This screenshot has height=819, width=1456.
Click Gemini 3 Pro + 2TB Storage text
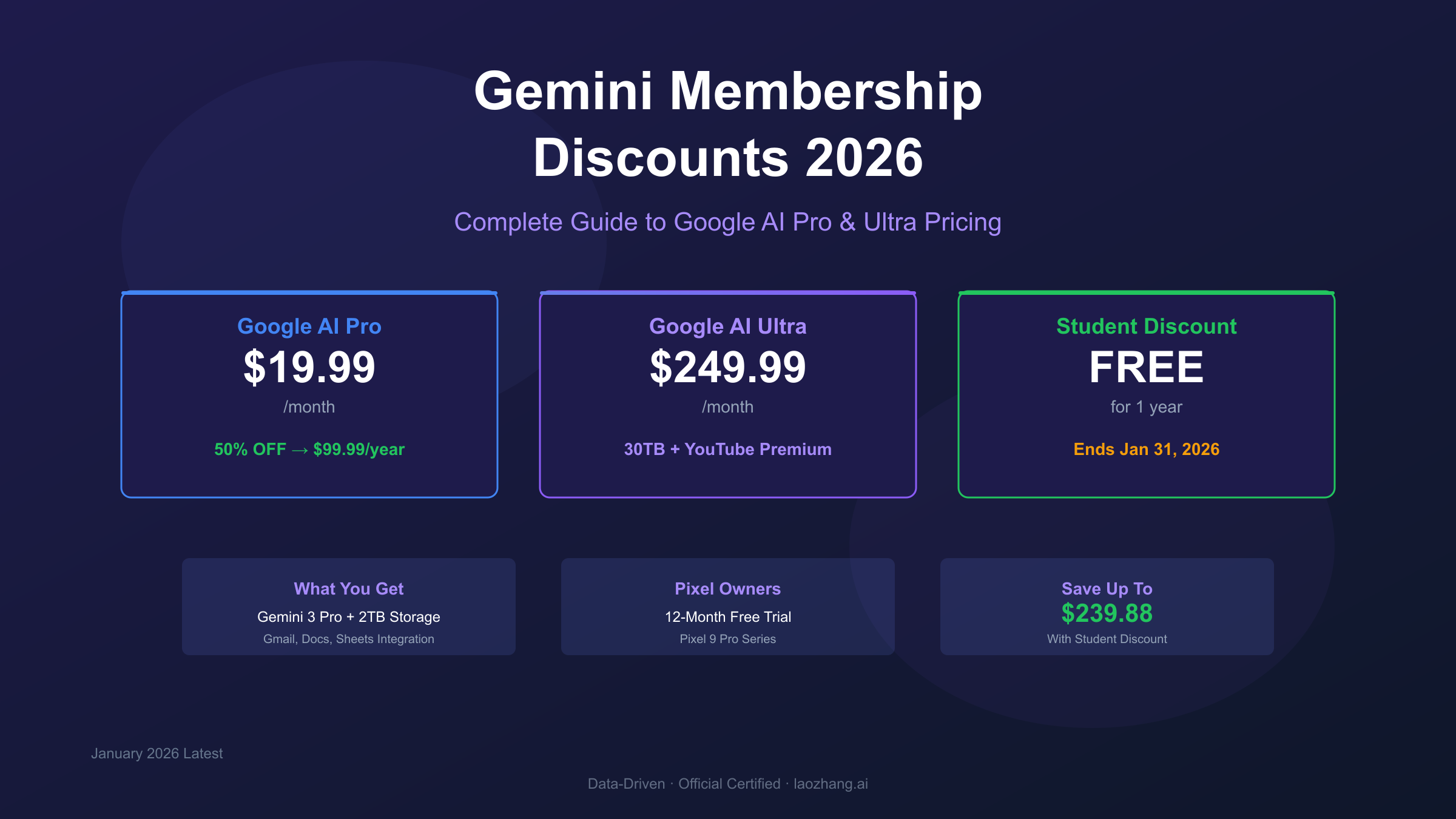(349, 617)
